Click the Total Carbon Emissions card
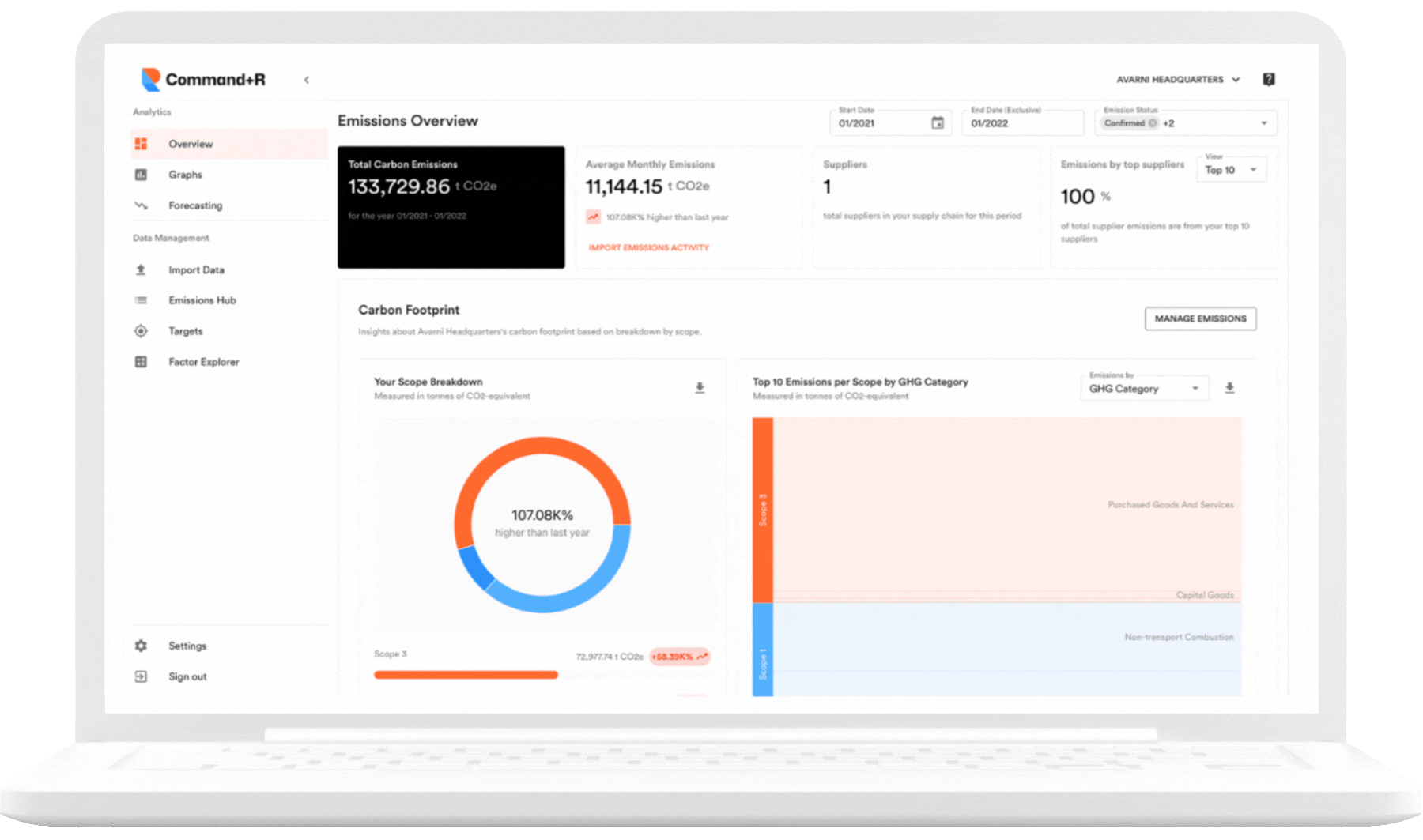This screenshot has height=840, width=1423. coord(451,207)
